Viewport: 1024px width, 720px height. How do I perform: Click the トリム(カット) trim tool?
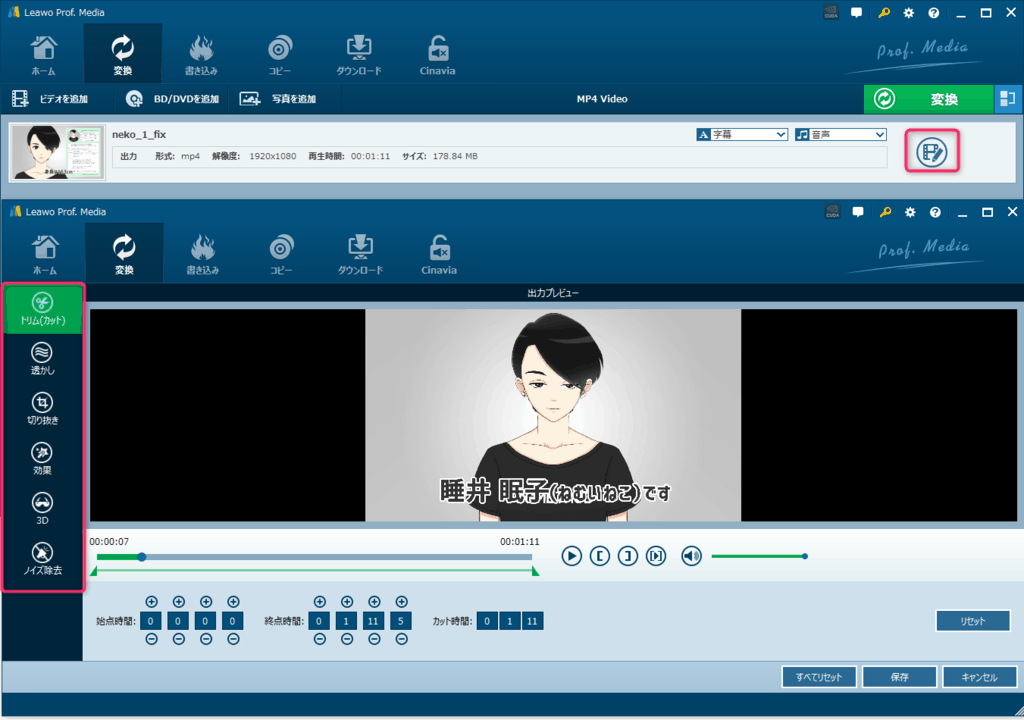[42, 309]
